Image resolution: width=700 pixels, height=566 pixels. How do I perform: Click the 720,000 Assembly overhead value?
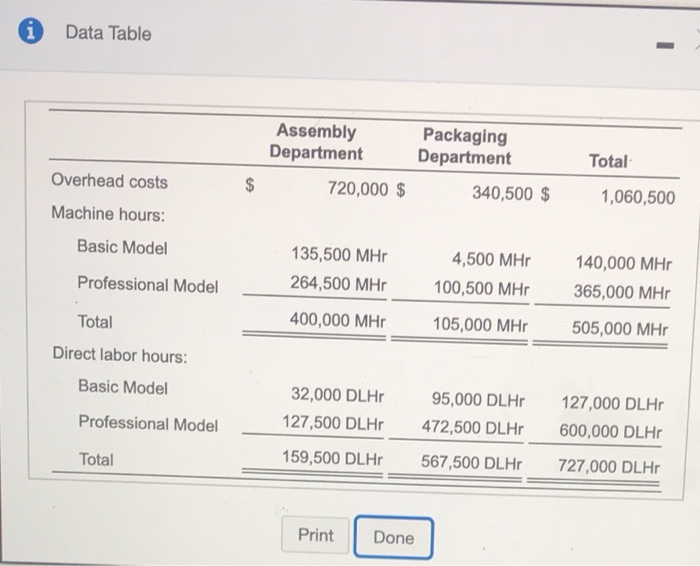click(x=358, y=189)
